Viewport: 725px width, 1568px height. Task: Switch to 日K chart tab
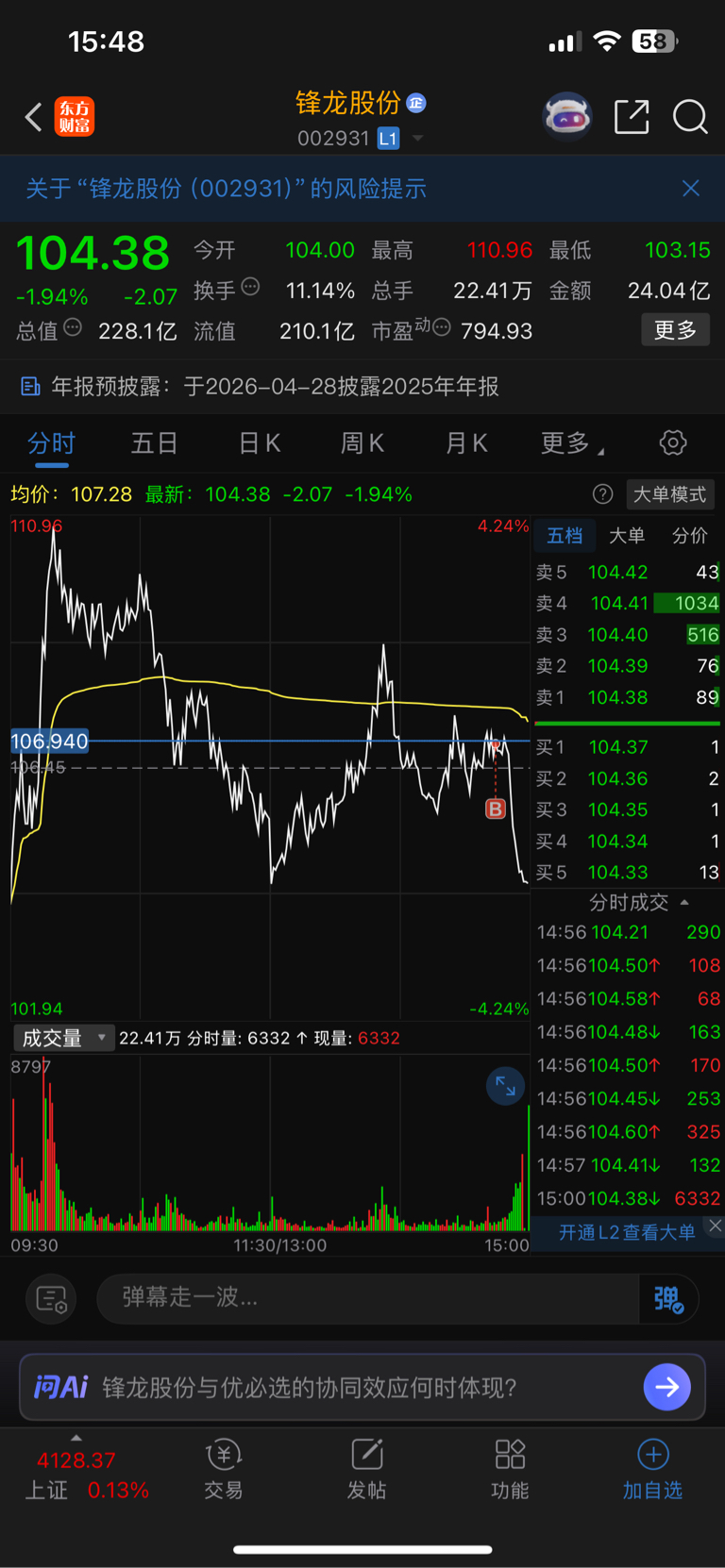point(260,443)
